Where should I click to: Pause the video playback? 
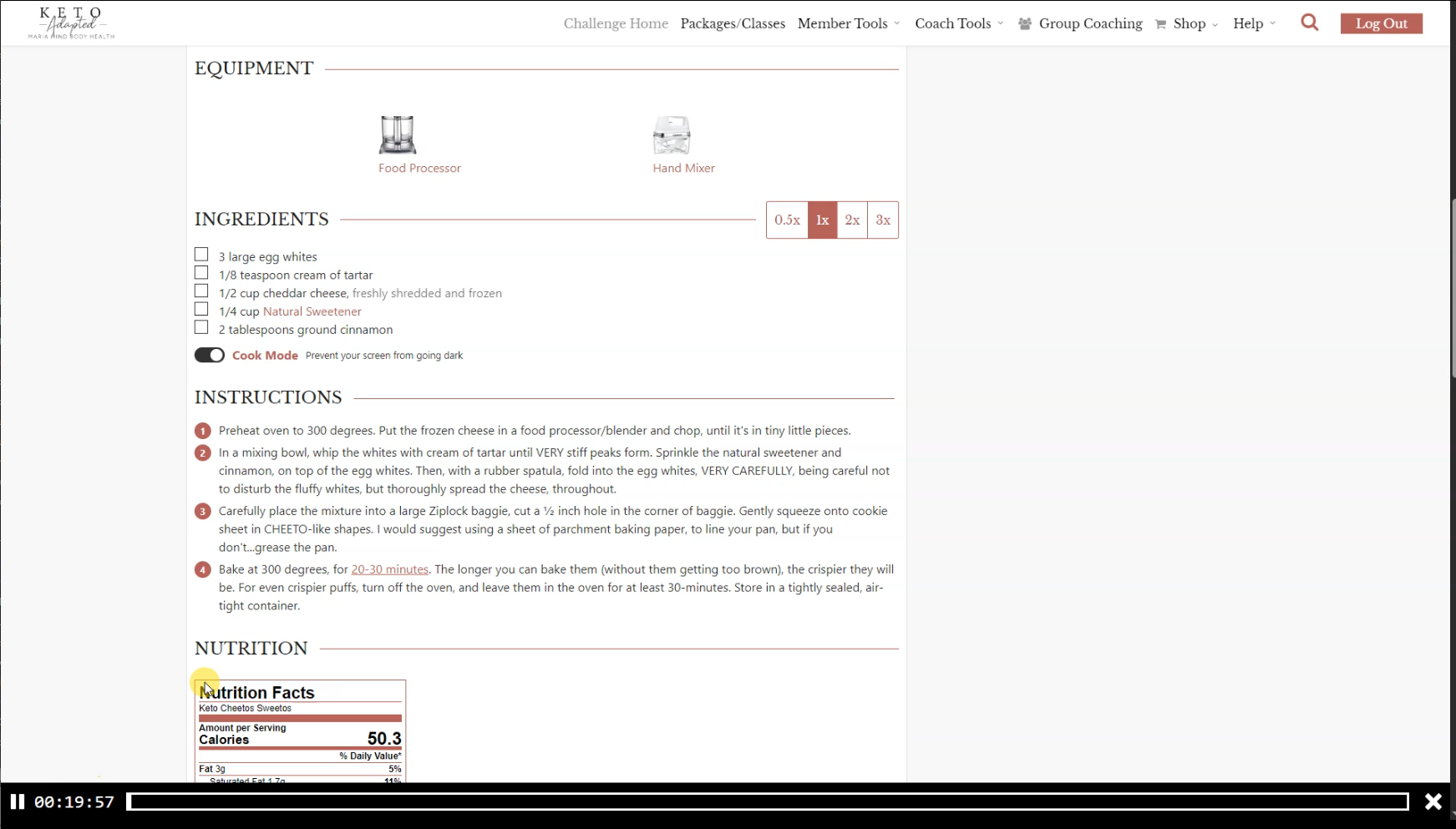pos(17,802)
